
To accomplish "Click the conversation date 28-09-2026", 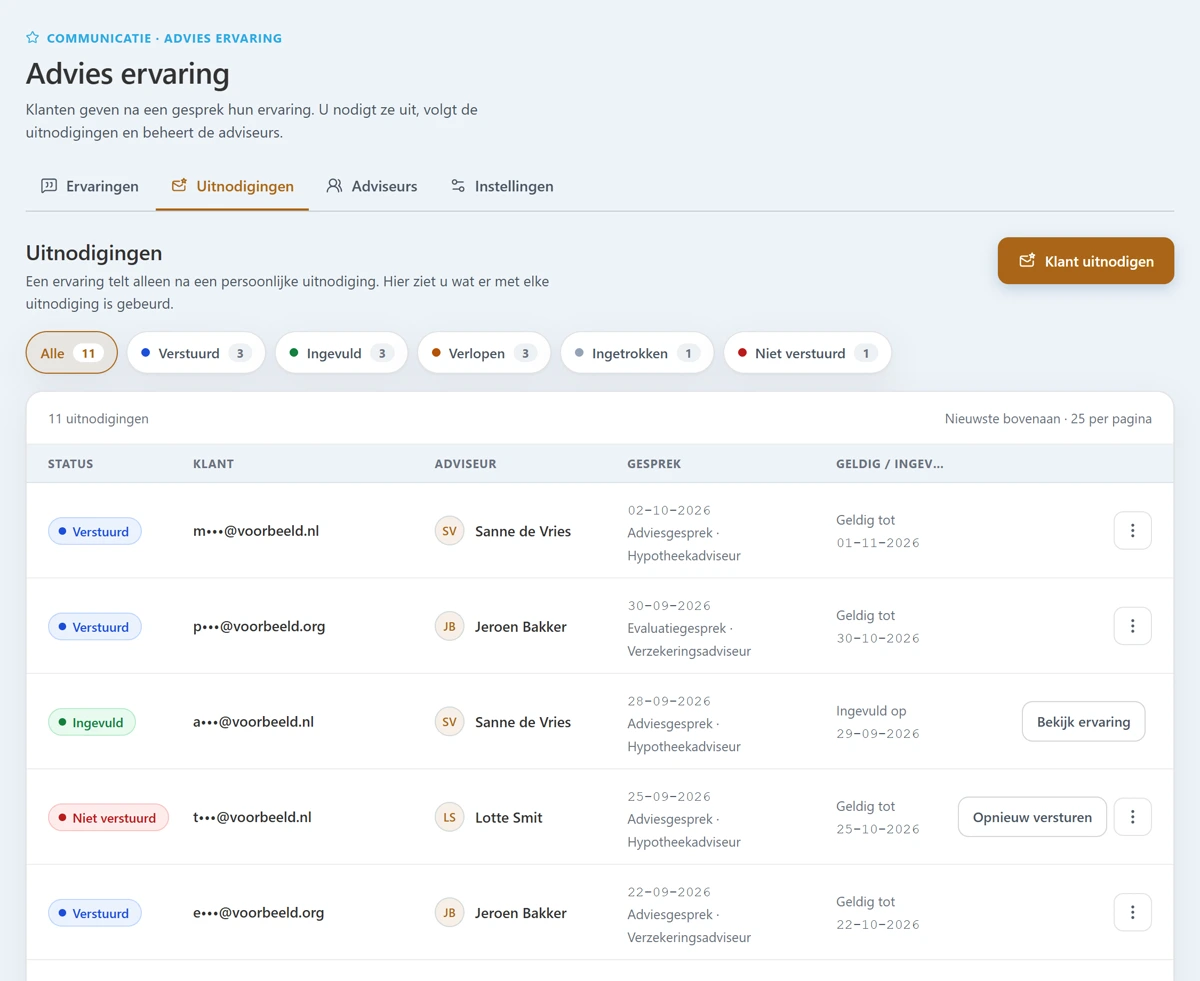I will coord(669,701).
